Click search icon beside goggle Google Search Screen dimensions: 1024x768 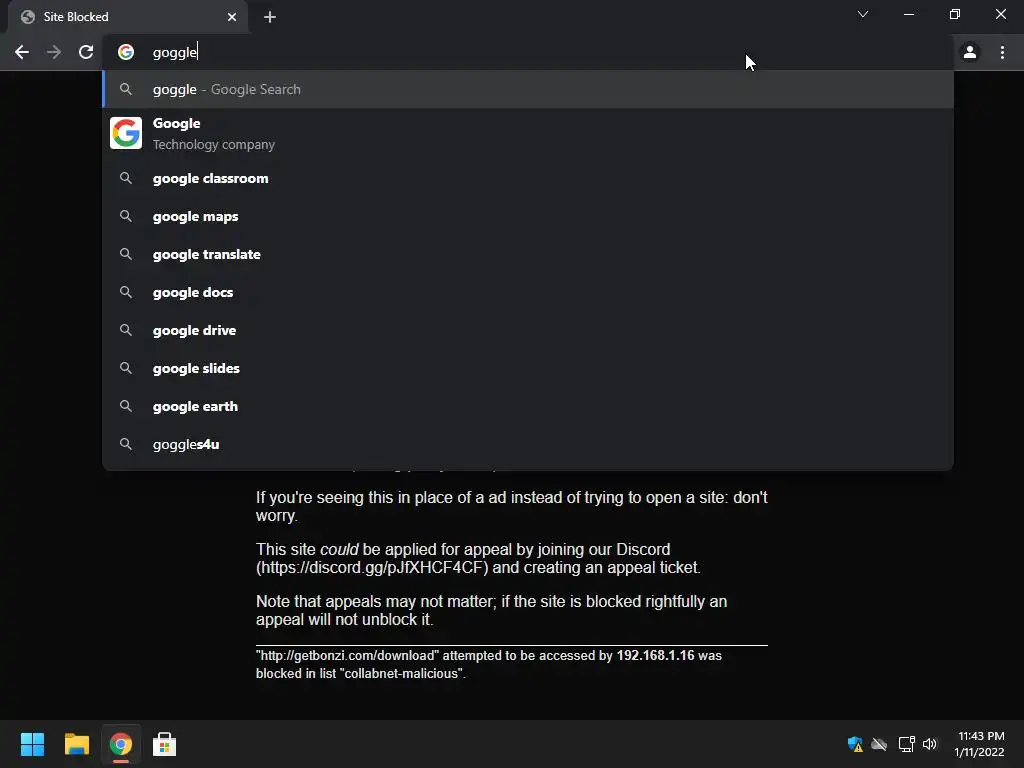pos(126,89)
